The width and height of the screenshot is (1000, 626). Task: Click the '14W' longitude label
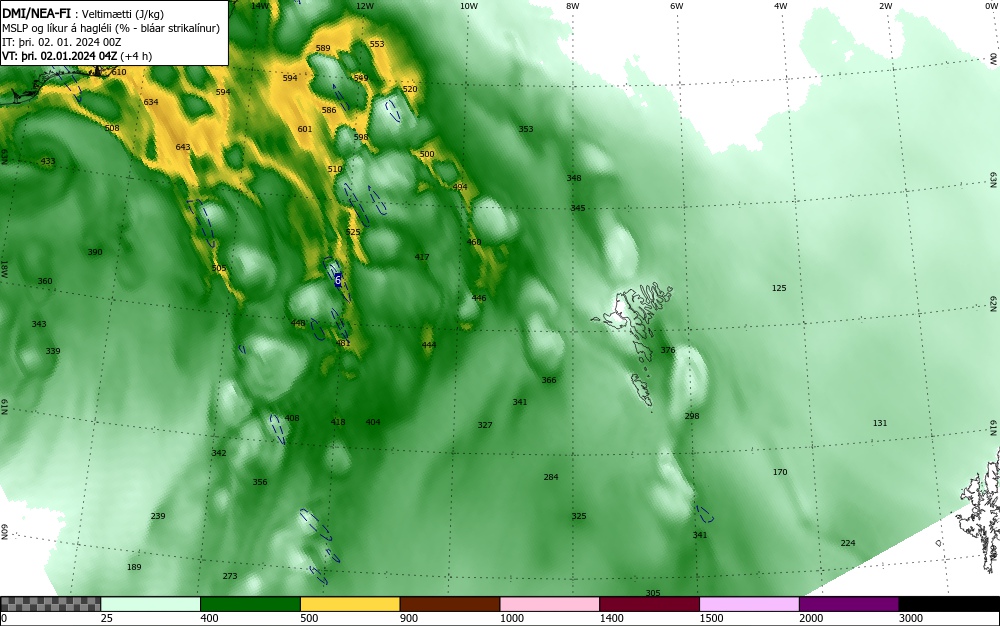click(x=260, y=6)
